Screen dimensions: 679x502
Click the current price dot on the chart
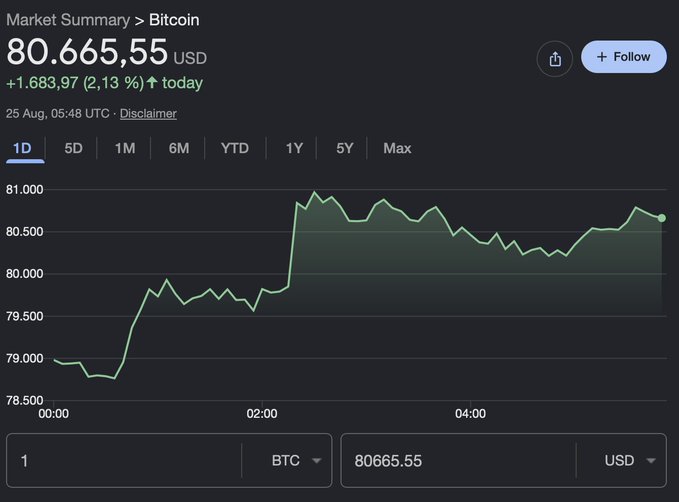[661, 218]
